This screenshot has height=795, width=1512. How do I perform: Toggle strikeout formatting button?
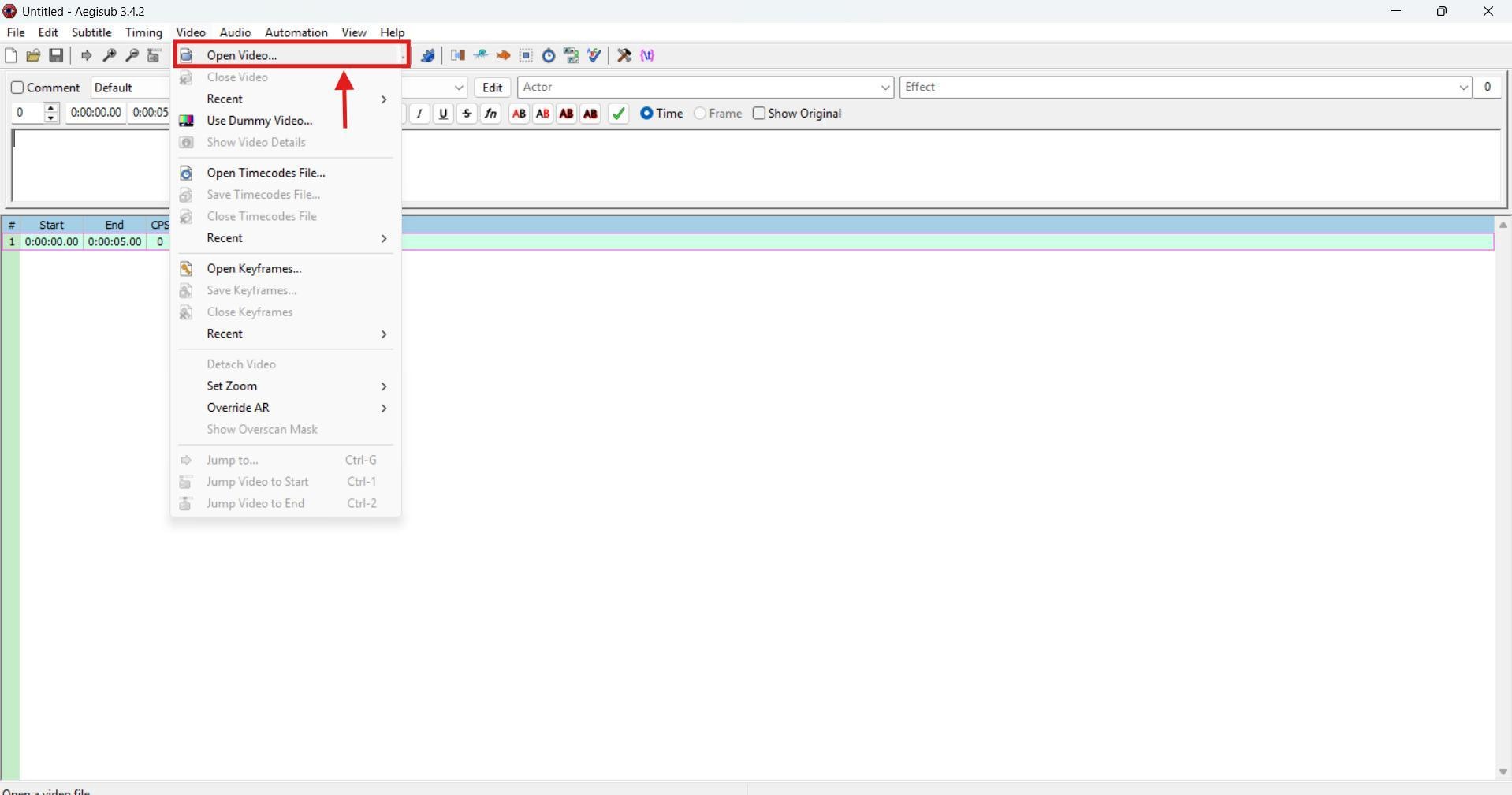tap(467, 114)
